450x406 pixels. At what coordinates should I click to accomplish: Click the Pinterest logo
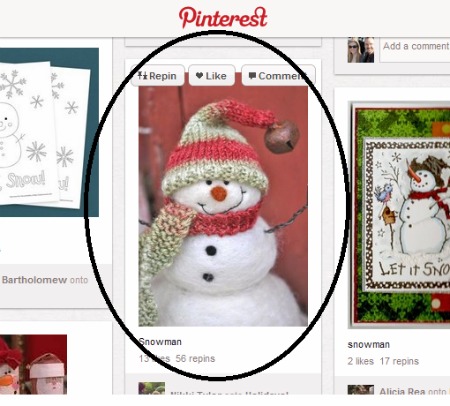223,18
